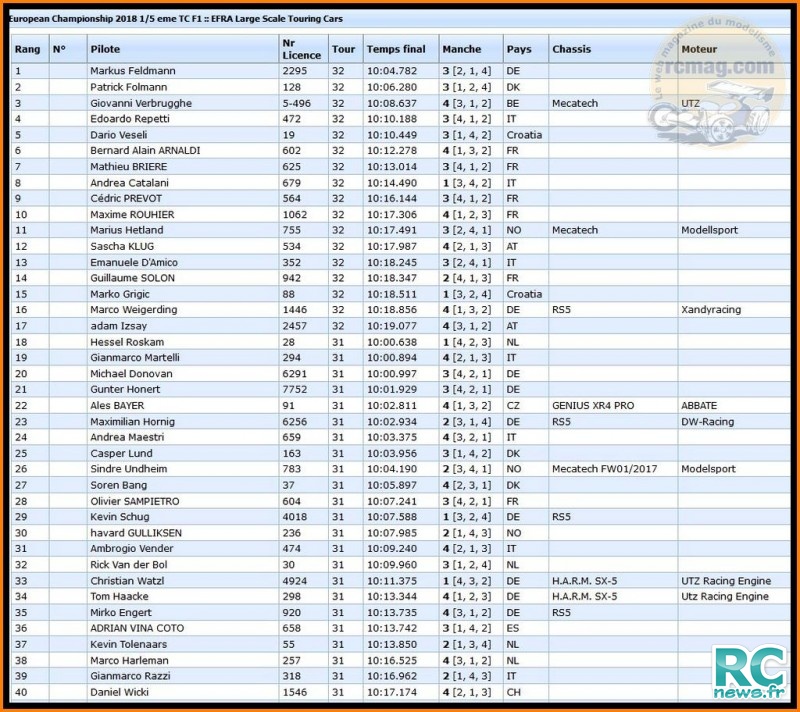
Task: Select final time 10:06.280
Action: pyautogui.click(x=392, y=87)
